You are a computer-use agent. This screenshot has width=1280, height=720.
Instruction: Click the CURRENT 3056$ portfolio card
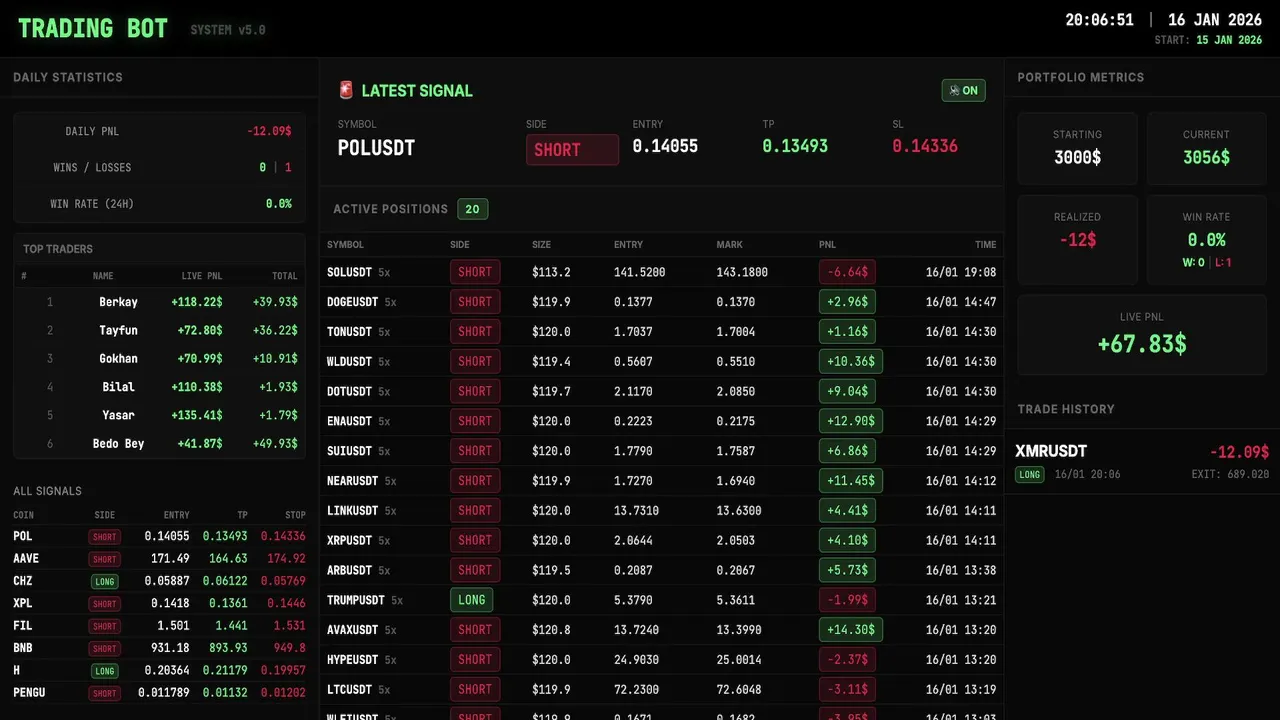1206,148
